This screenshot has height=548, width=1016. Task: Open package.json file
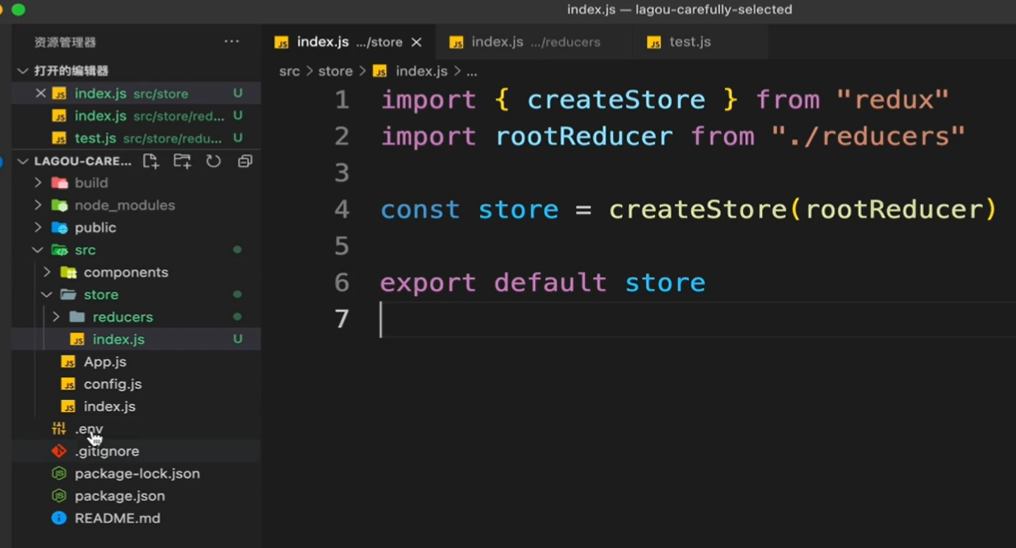137,496
